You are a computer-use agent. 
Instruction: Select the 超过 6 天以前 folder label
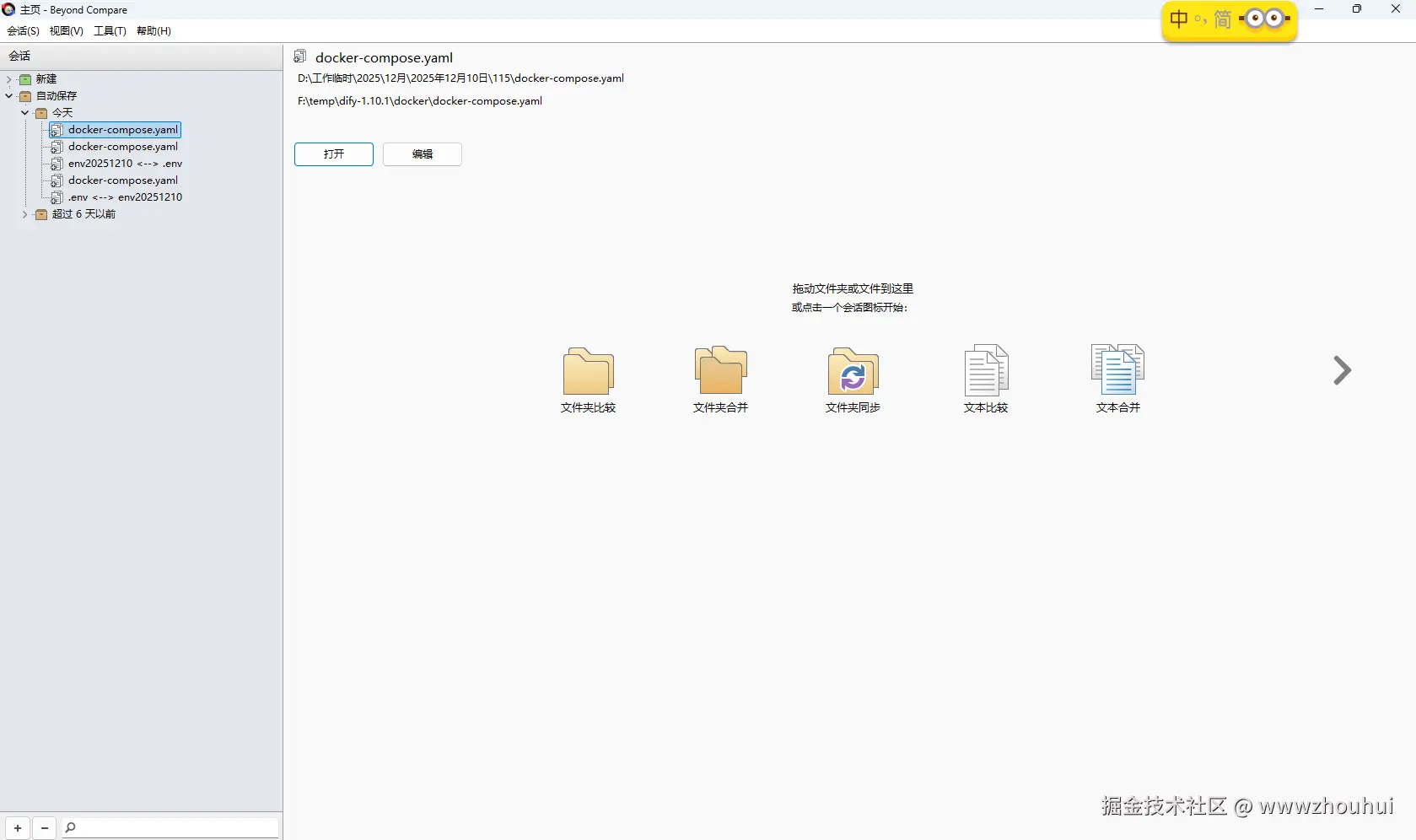pos(83,214)
